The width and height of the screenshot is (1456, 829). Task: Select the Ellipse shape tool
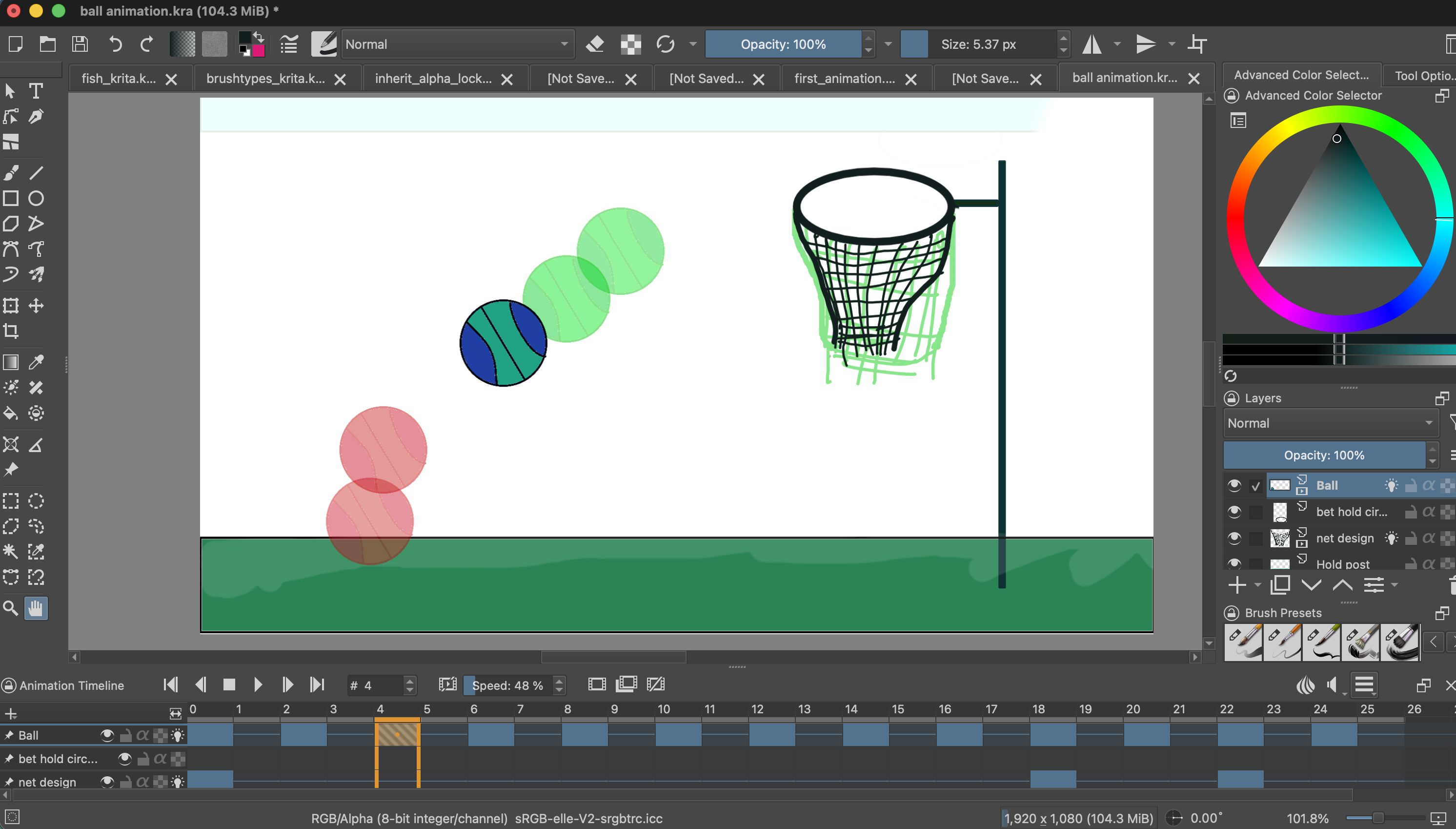point(36,198)
